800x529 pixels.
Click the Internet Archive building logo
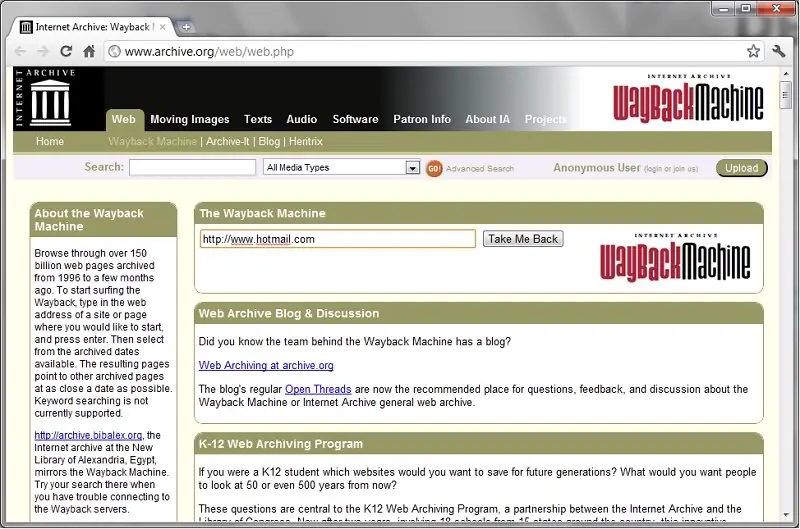point(49,103)
